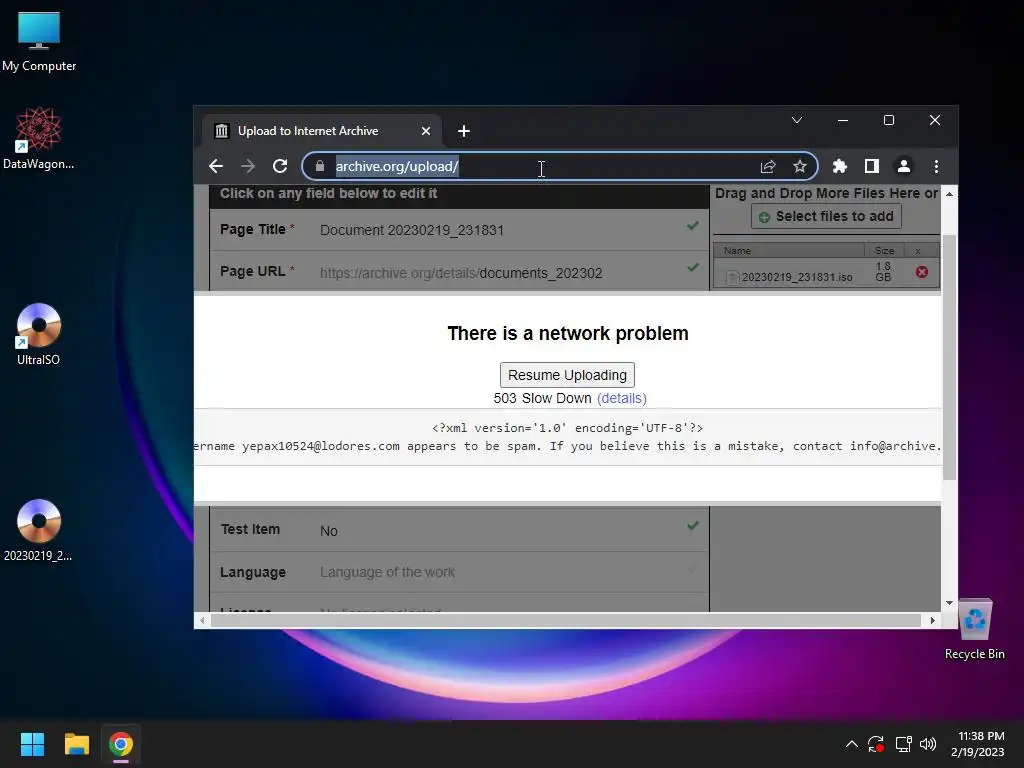The width and height of the screenshot is (1024, 768).
Task: Switch to the Upload to Internet Archive tab
Action: click(321, 131)
